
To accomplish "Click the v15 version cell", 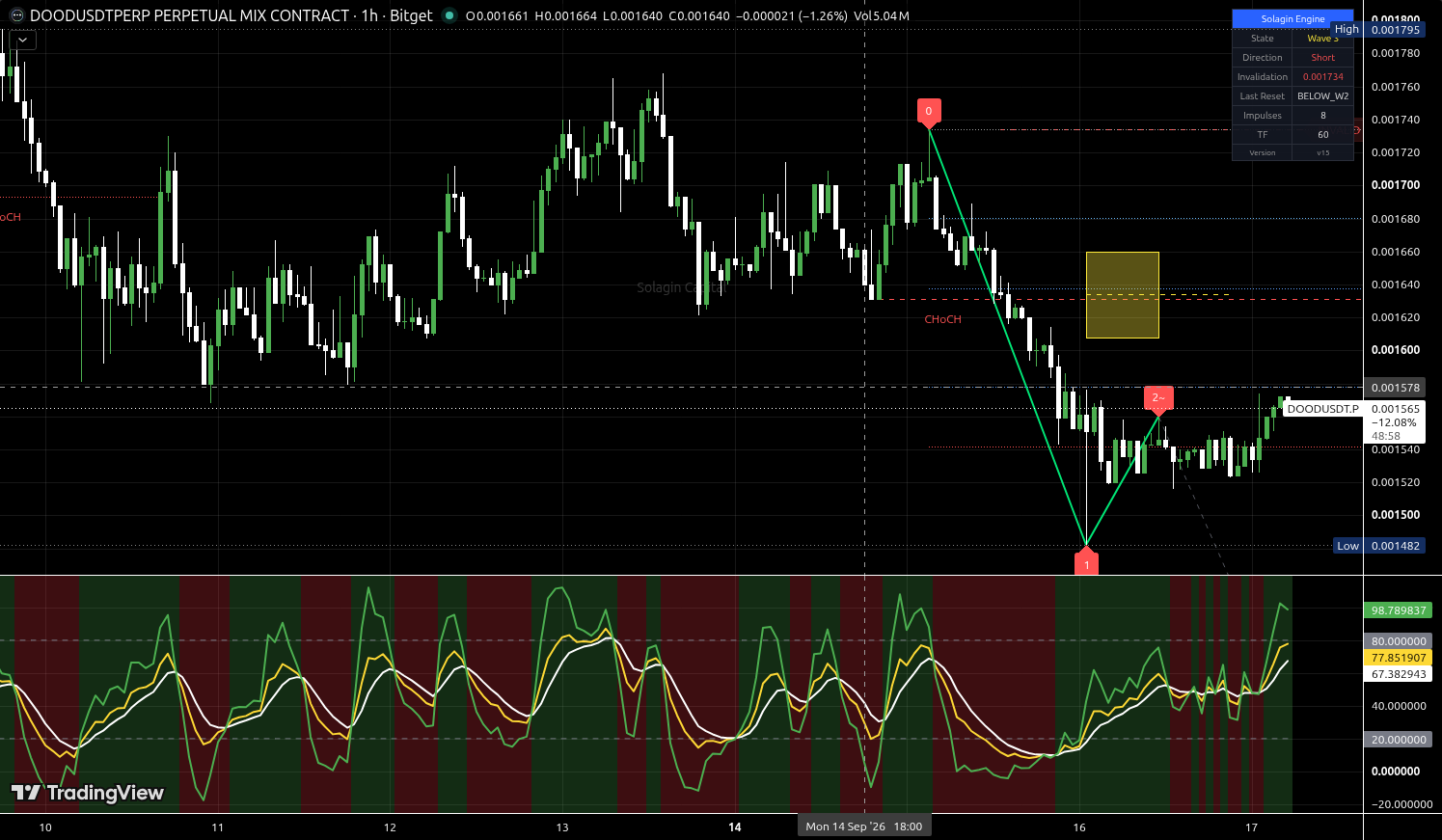I will point(1322,153).
